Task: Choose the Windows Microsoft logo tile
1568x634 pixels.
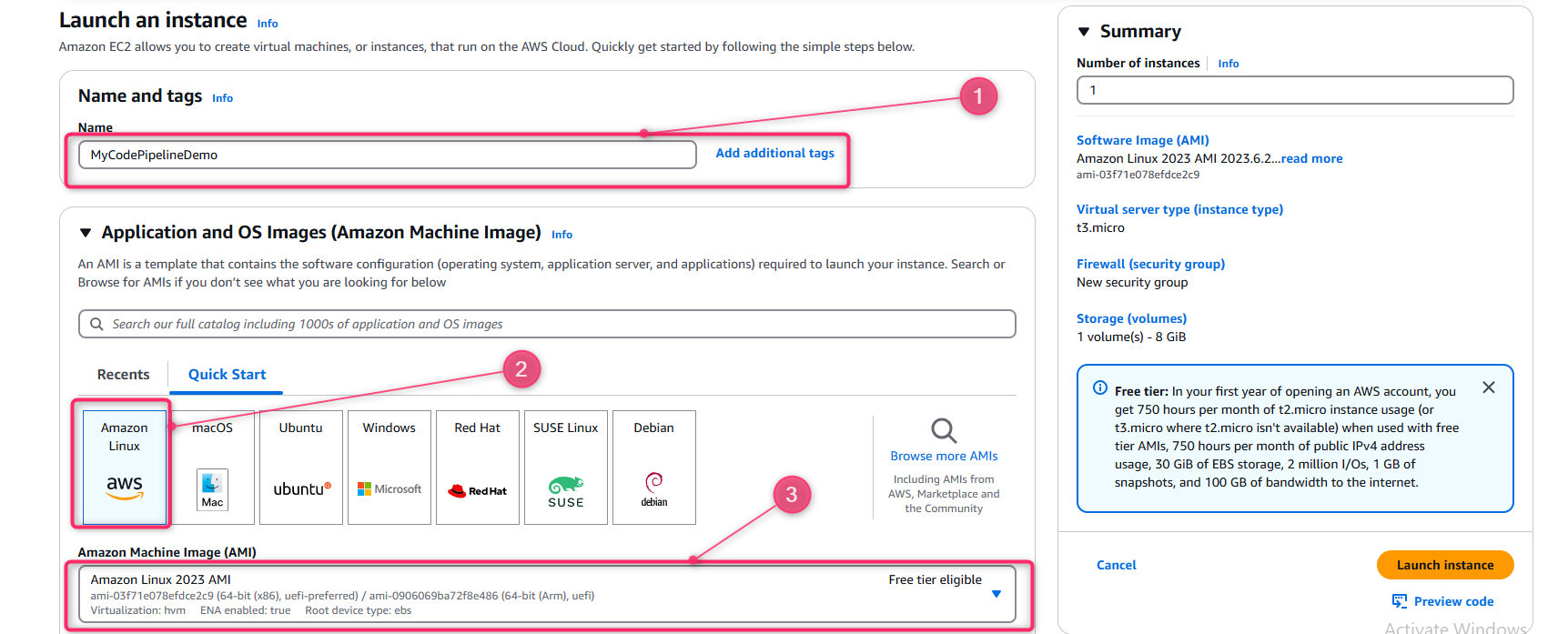Action: [389, 467]
